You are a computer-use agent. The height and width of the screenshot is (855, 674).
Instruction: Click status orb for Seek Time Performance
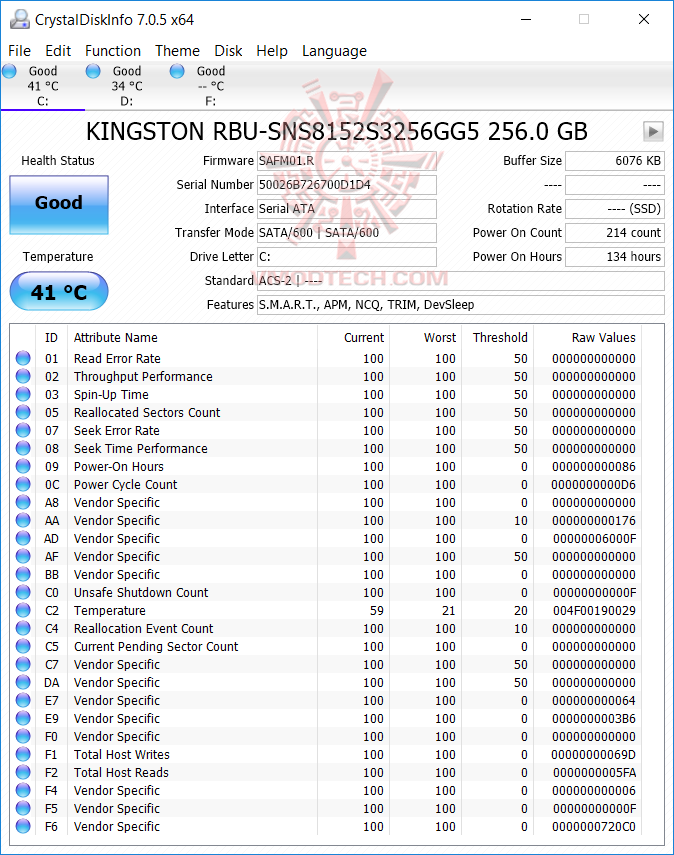click(x=23, y=448)
